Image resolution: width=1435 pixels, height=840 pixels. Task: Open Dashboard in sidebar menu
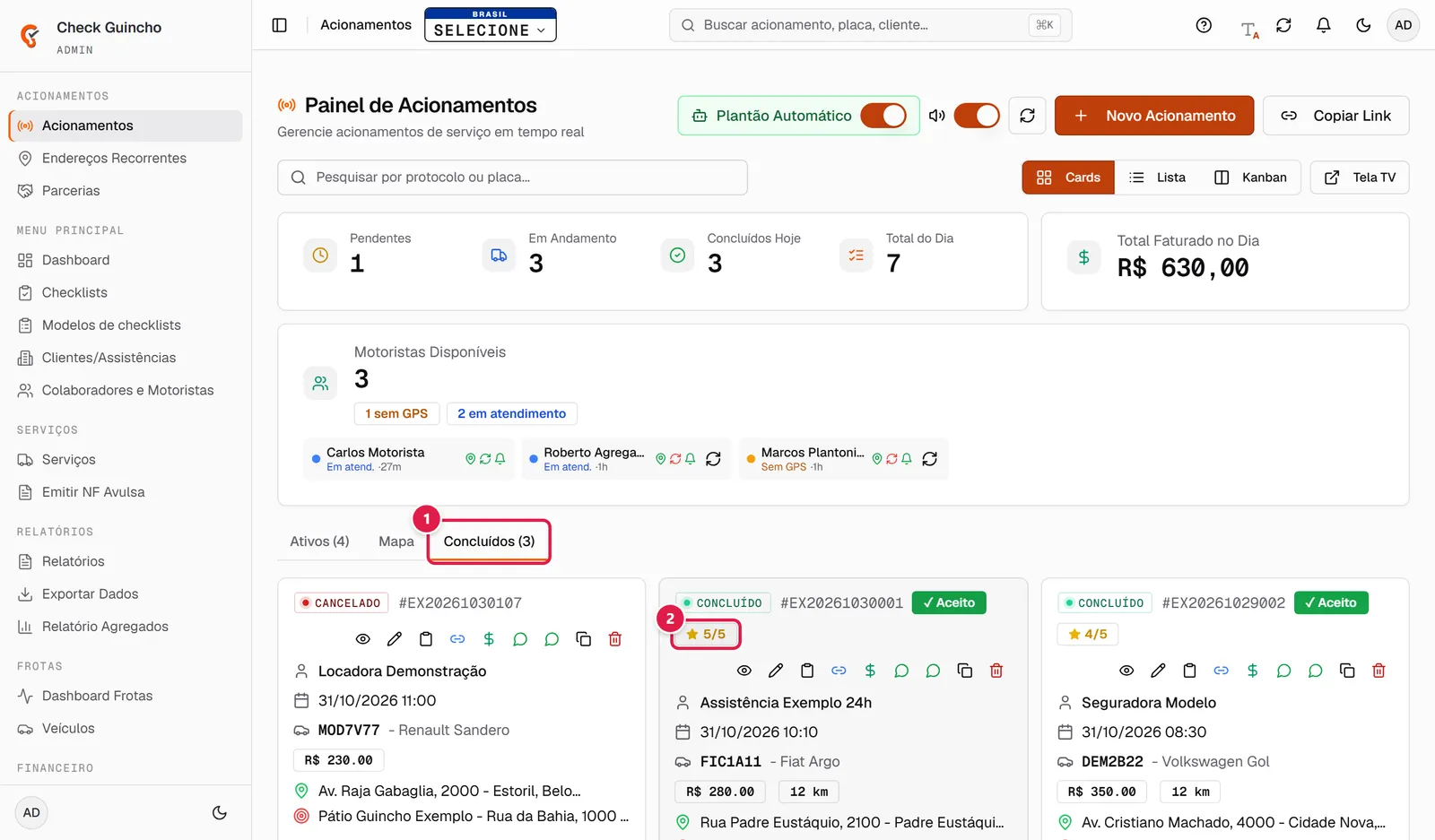point(126,260)
